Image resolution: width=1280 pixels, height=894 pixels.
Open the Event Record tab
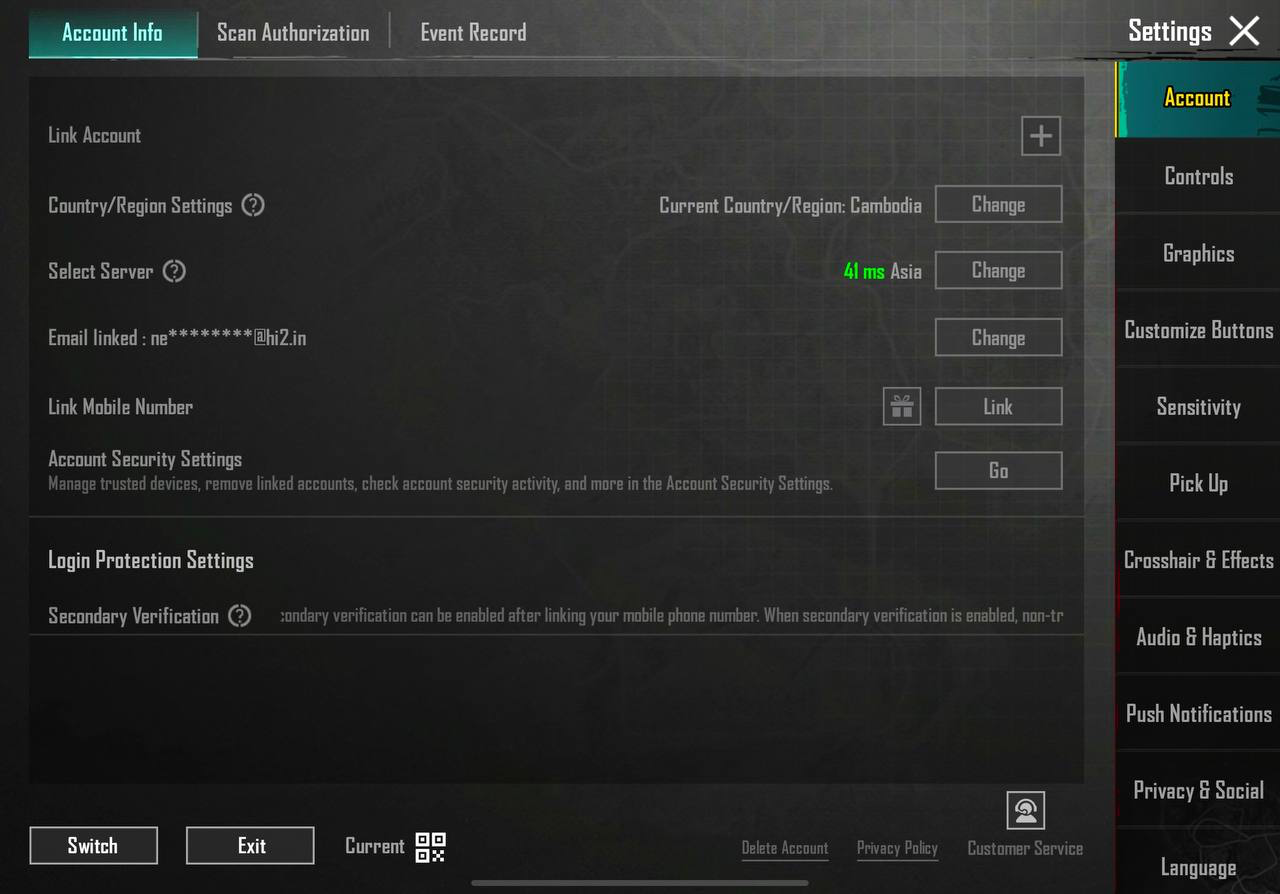click(473, 33)
